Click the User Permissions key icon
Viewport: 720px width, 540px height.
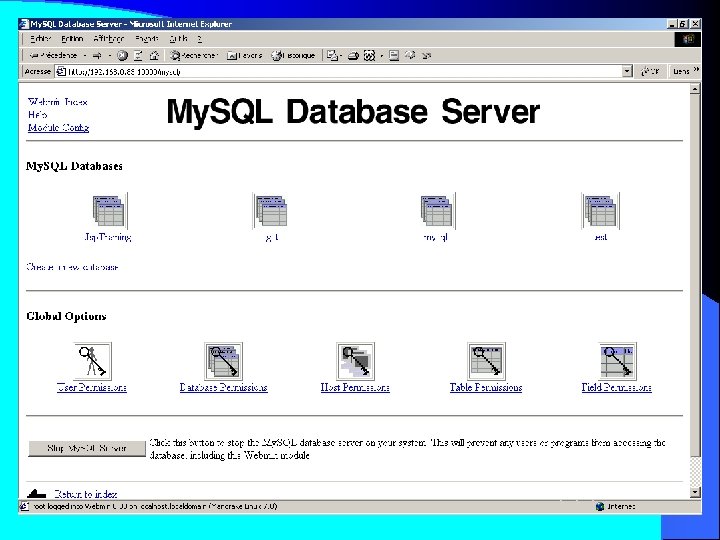92,361
